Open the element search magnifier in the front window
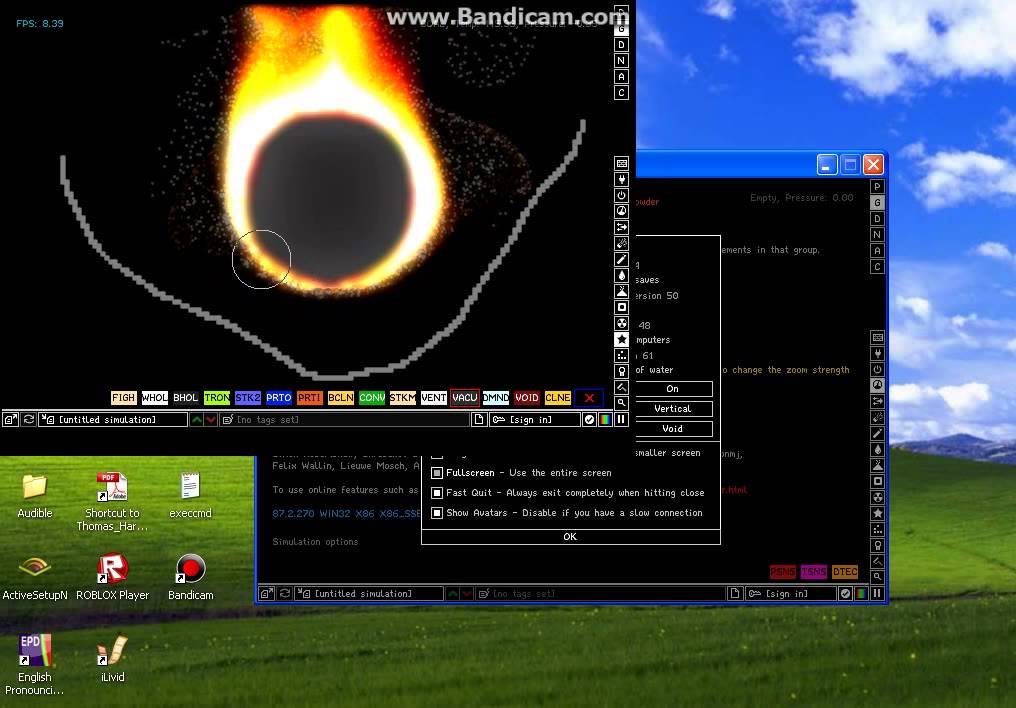This screenshot has width=1016, height=708. point(621,403)
